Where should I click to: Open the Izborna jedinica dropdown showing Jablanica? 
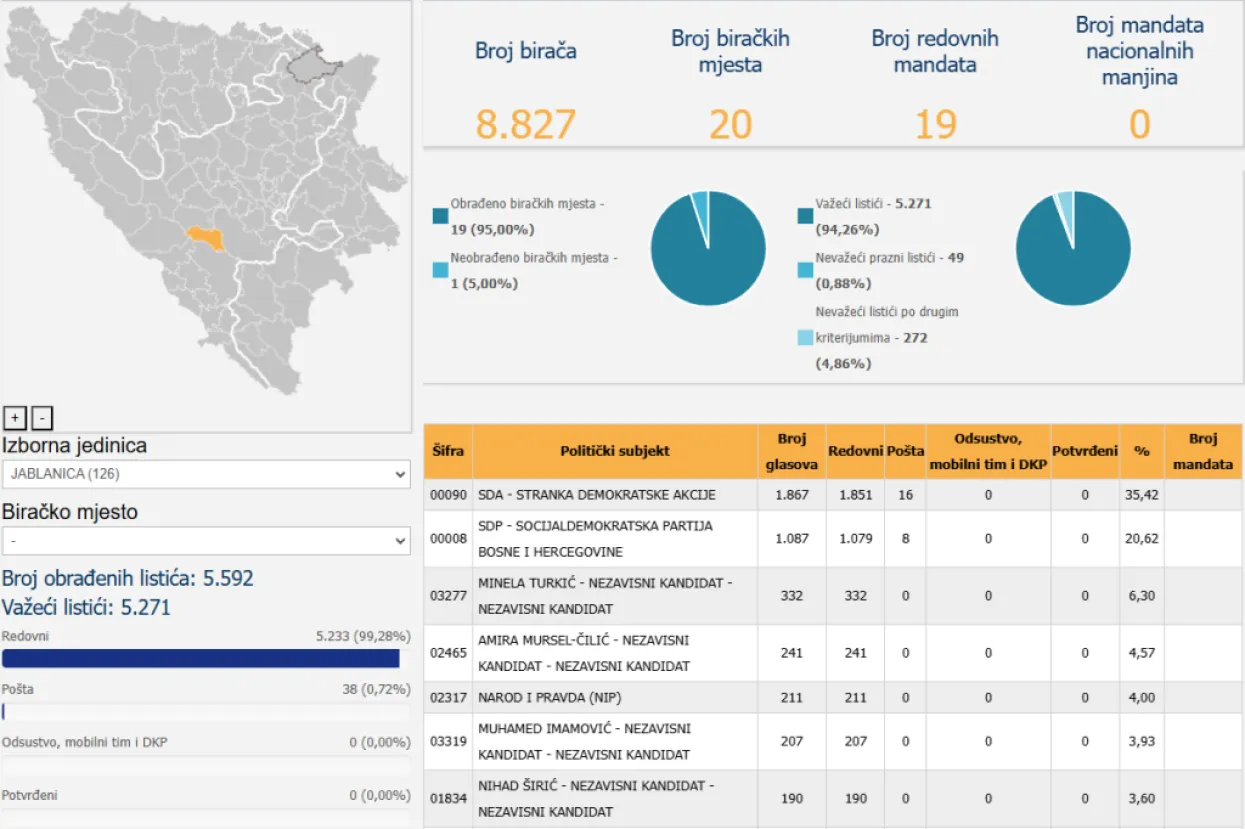(x=206, y=474)
